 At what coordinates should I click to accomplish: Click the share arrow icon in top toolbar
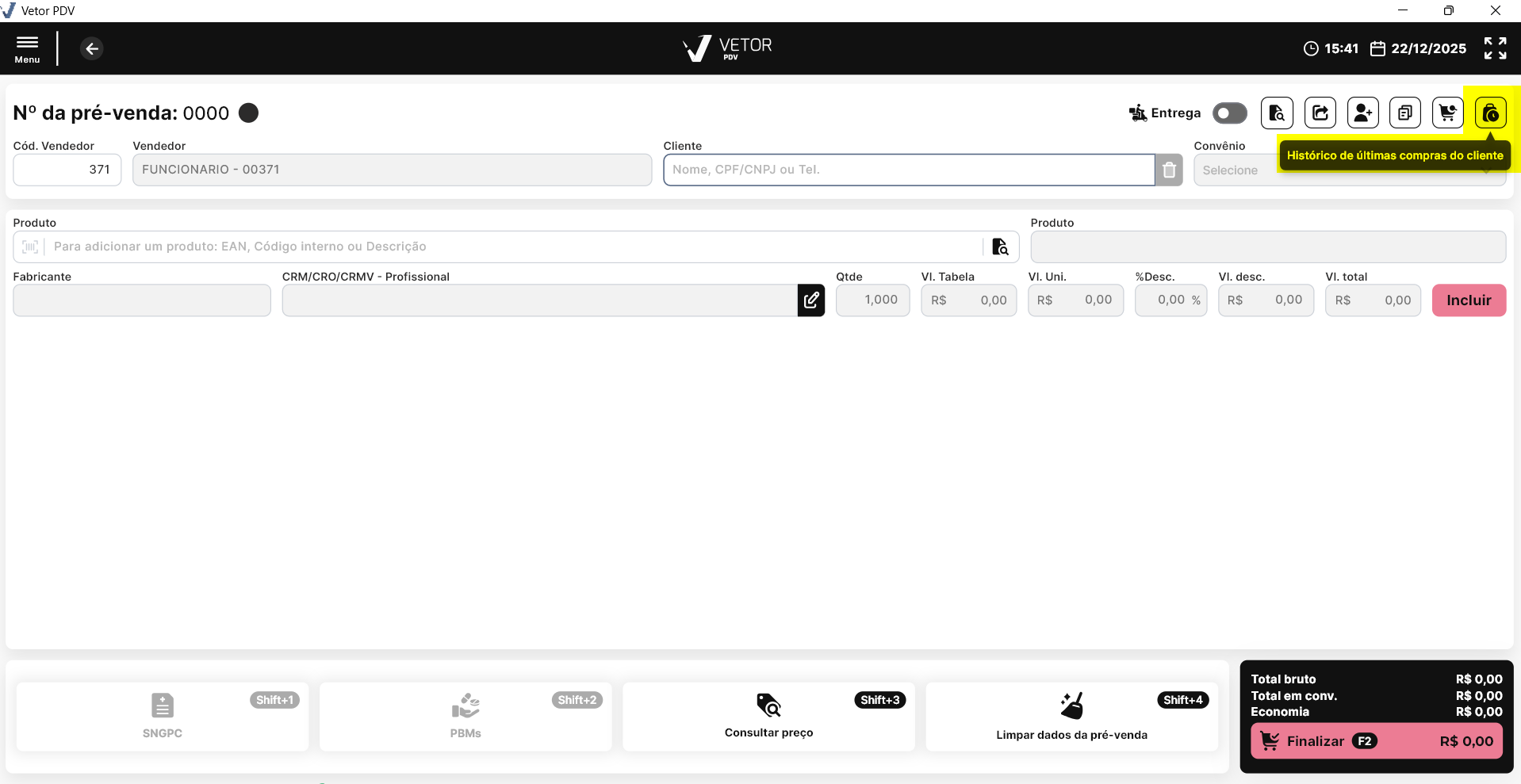coord(1320,113)
